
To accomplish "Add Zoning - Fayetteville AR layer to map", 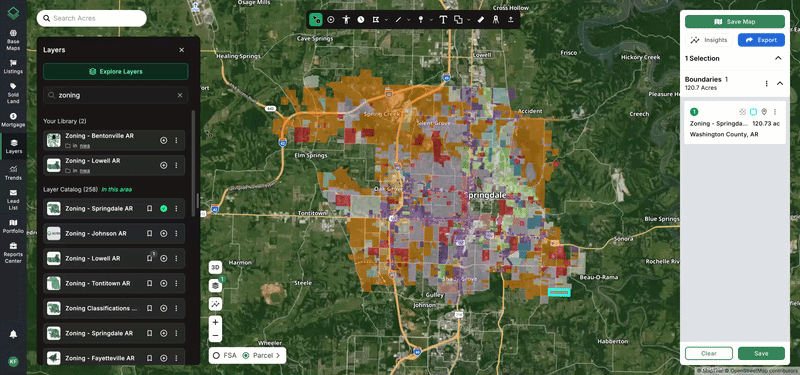I will [163, 358].
